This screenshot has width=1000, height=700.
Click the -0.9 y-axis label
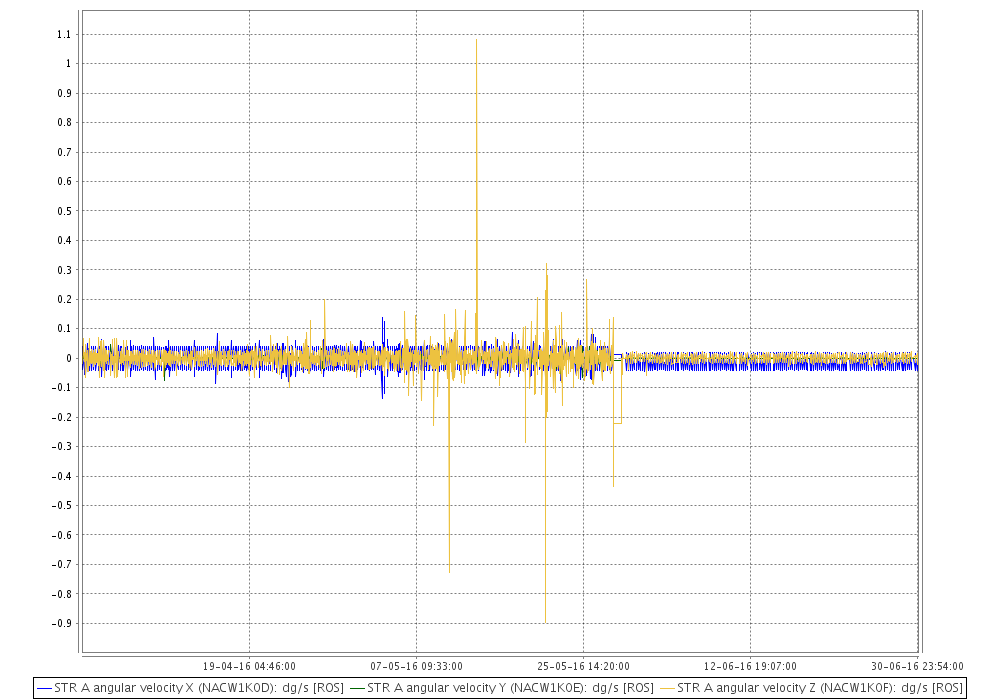point(62,623)
